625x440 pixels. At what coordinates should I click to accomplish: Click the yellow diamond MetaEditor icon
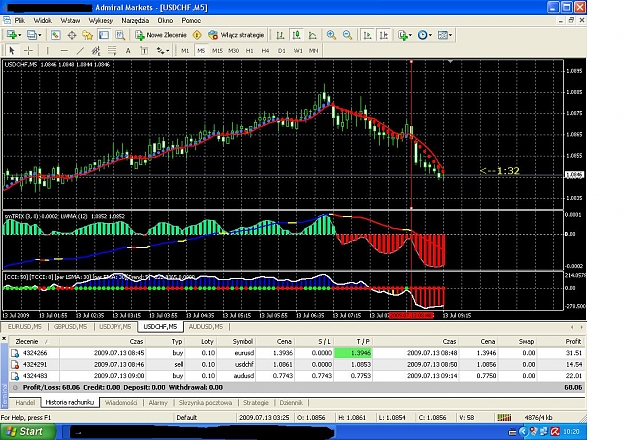click(197, 35)
